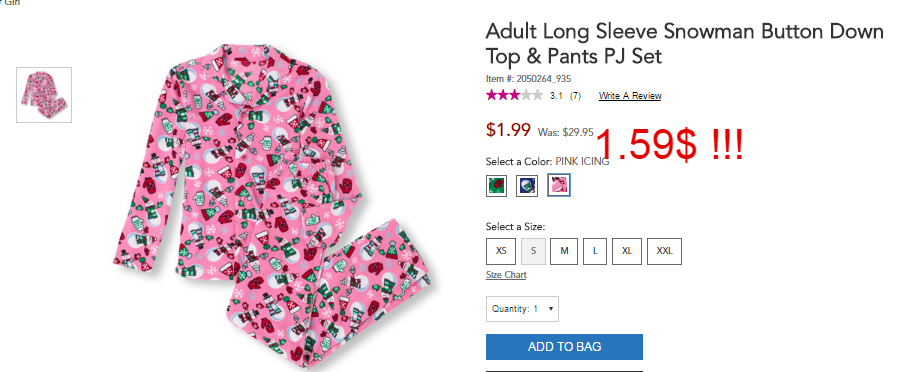Screen dimensions: 900x372
Task: Choose size XL
Action: (627, 251)
